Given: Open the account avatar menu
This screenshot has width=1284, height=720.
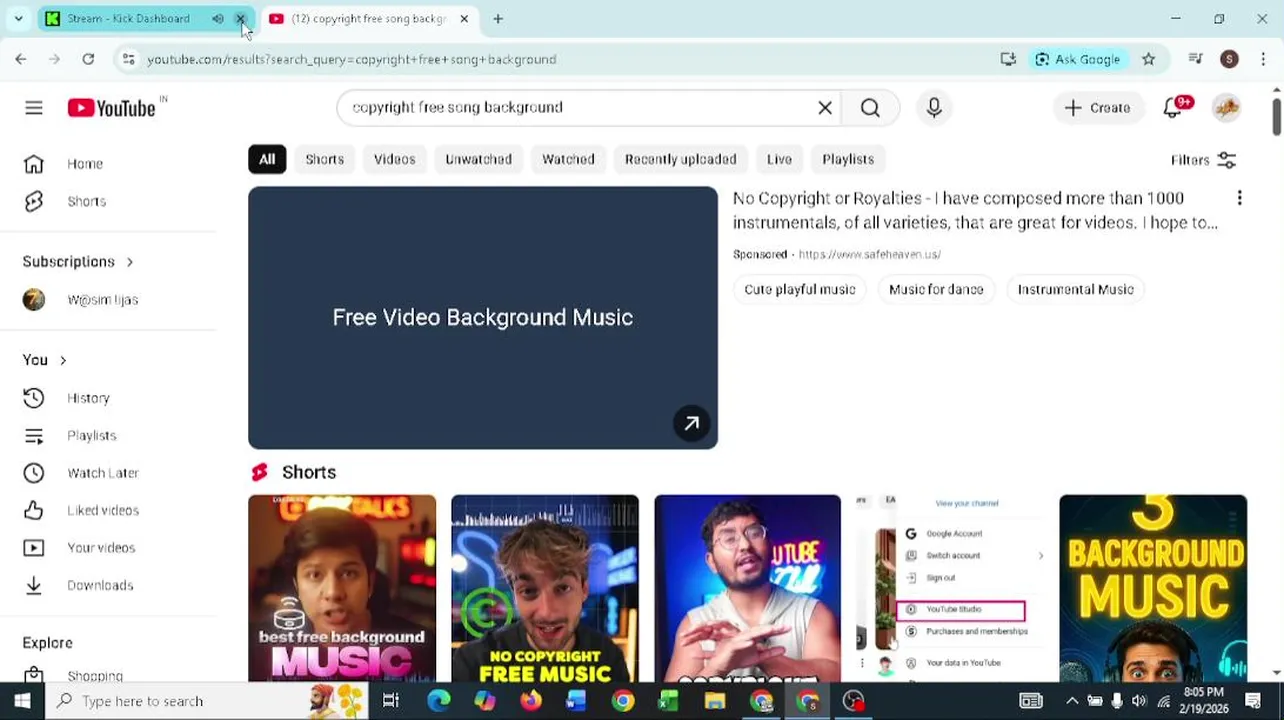Looking at the screenshot, I should coord(1227,108).
